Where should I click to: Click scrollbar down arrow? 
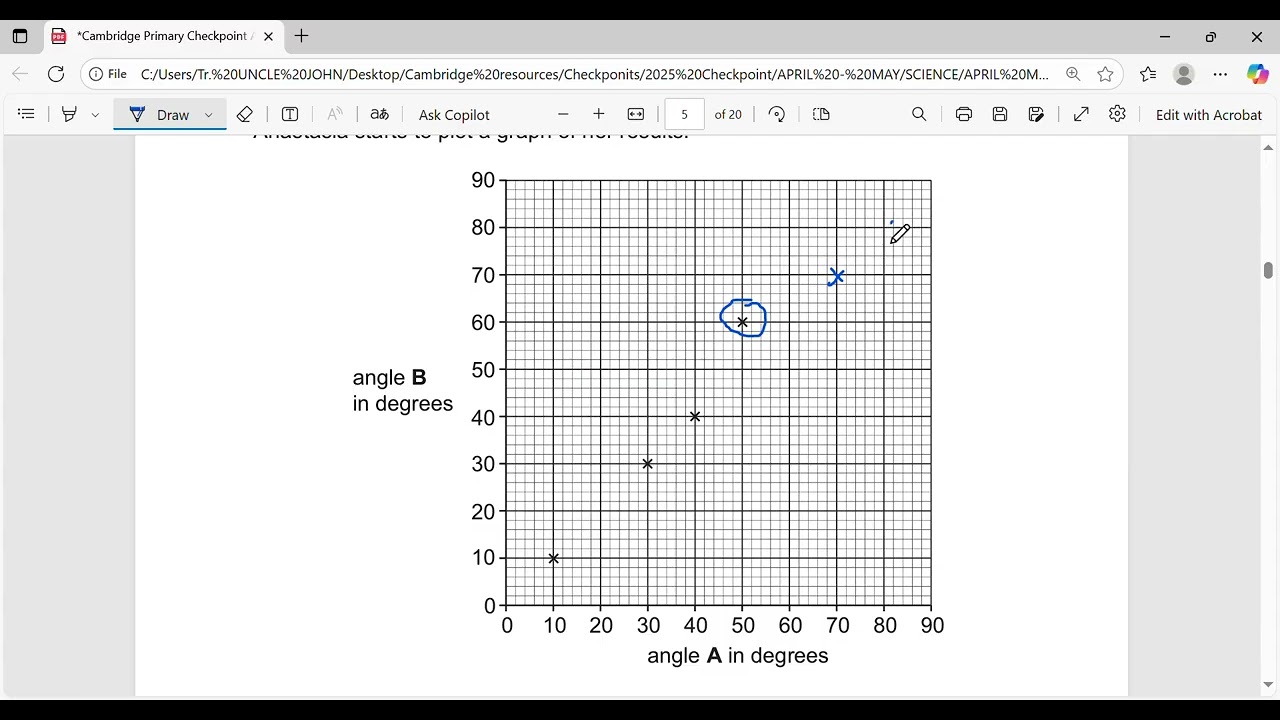[1268, 685]
